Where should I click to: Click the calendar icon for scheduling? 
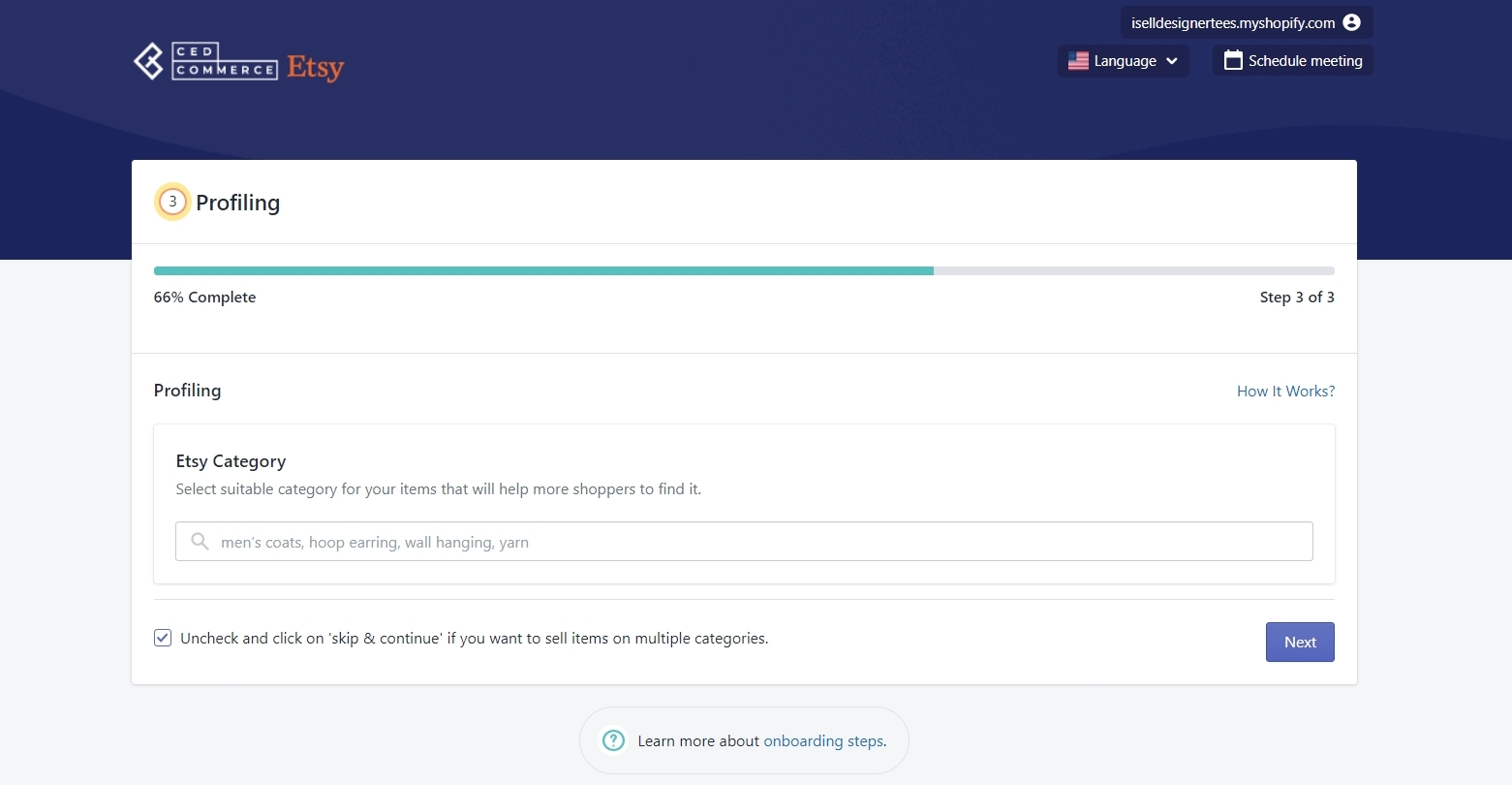[1233, 60]
